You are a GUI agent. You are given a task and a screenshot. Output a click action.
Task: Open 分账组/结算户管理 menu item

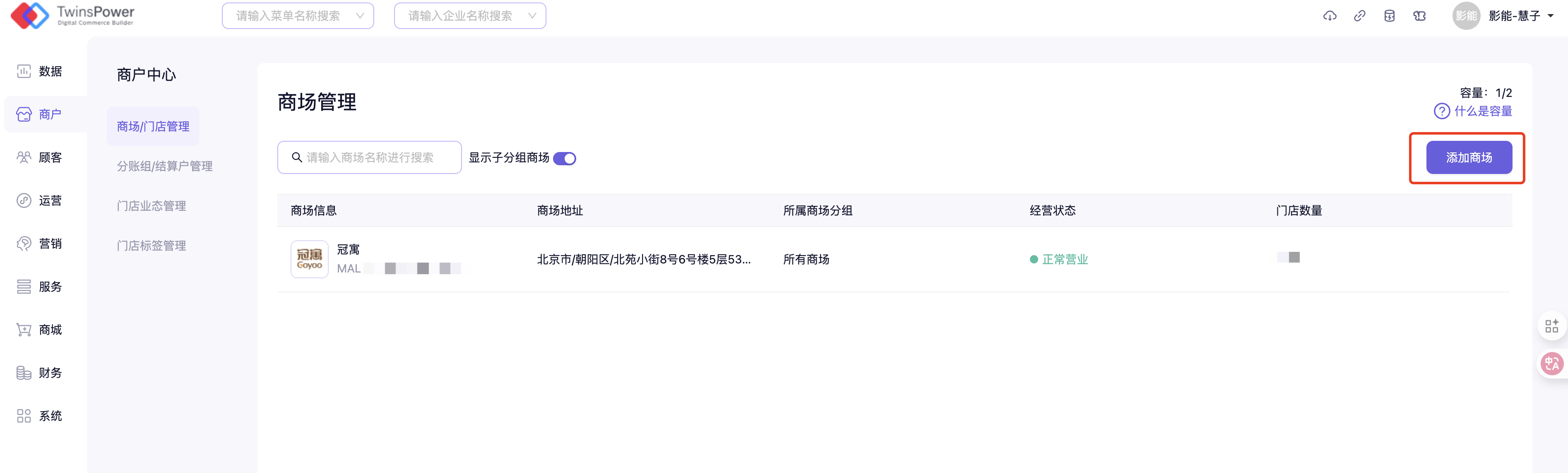point(164,166)
